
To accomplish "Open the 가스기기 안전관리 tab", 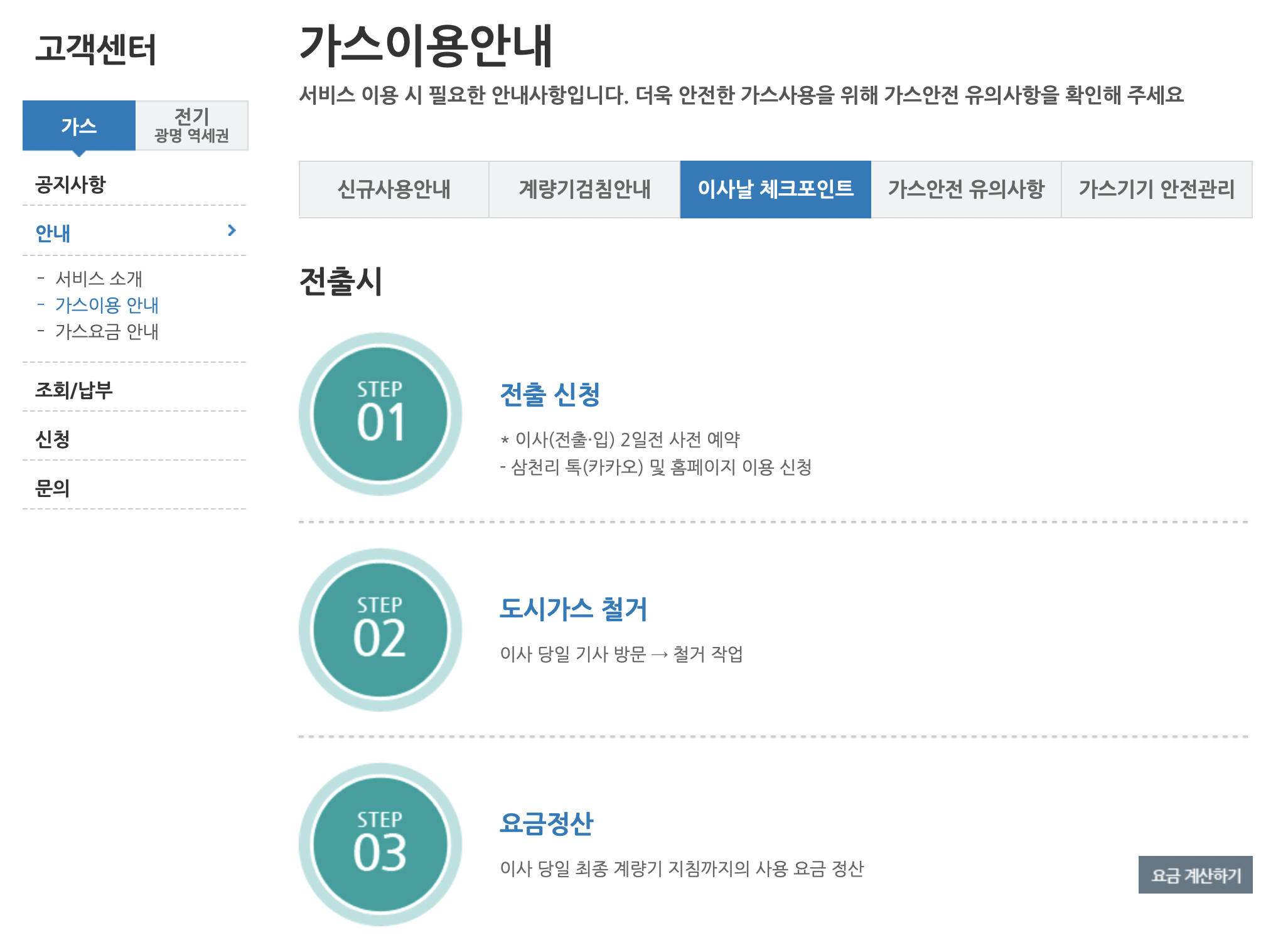I will pos(1156,190).
